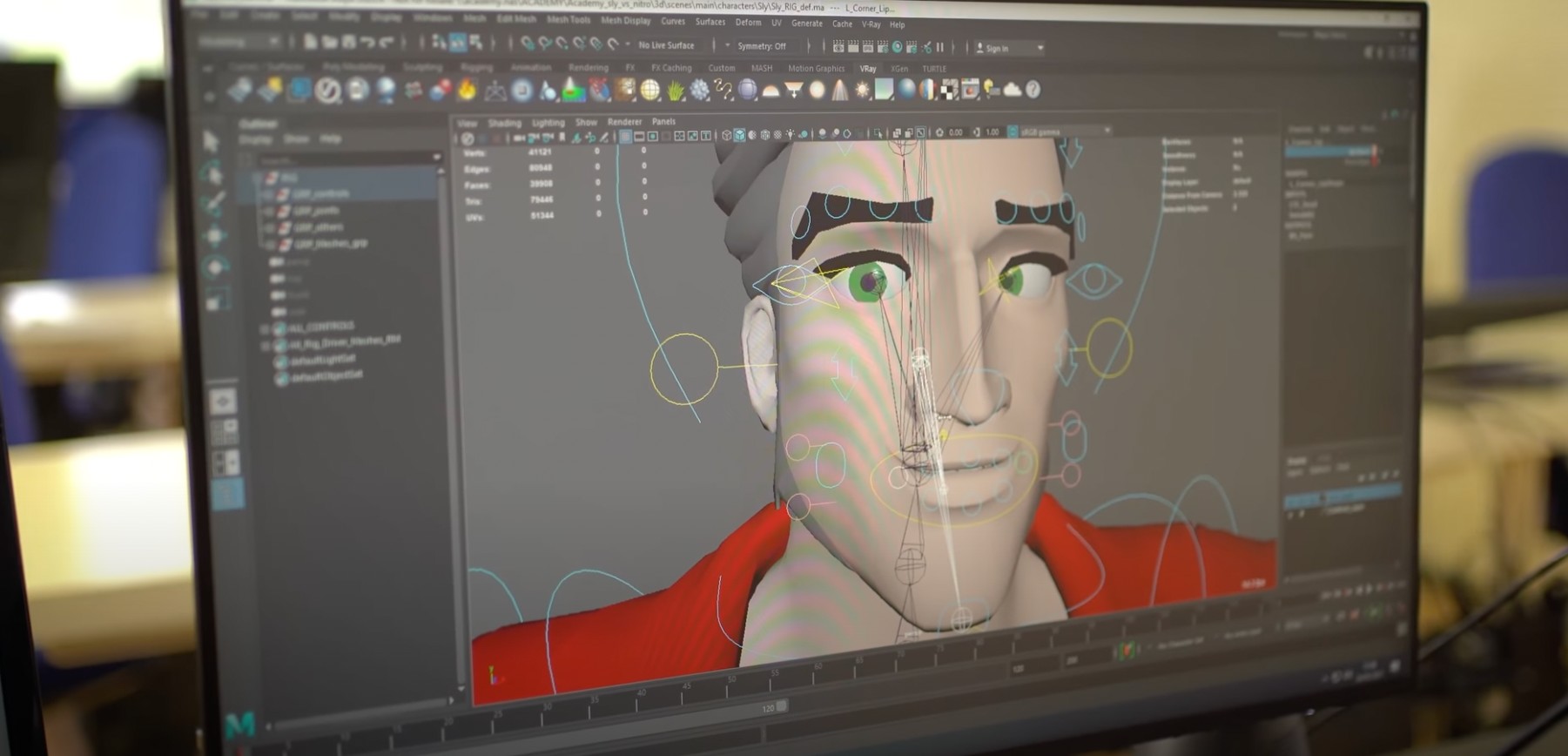Viewport: 1568px width, 756px height.
Task: Open viewport Panels menu
Action: click(x=663, y=122)
